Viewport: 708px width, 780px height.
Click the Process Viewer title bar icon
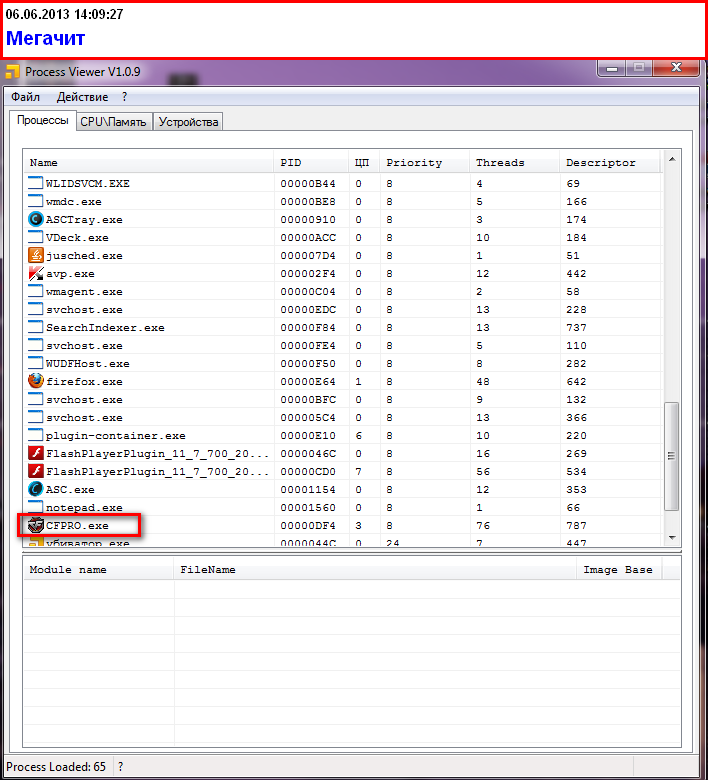click(12, 72)
